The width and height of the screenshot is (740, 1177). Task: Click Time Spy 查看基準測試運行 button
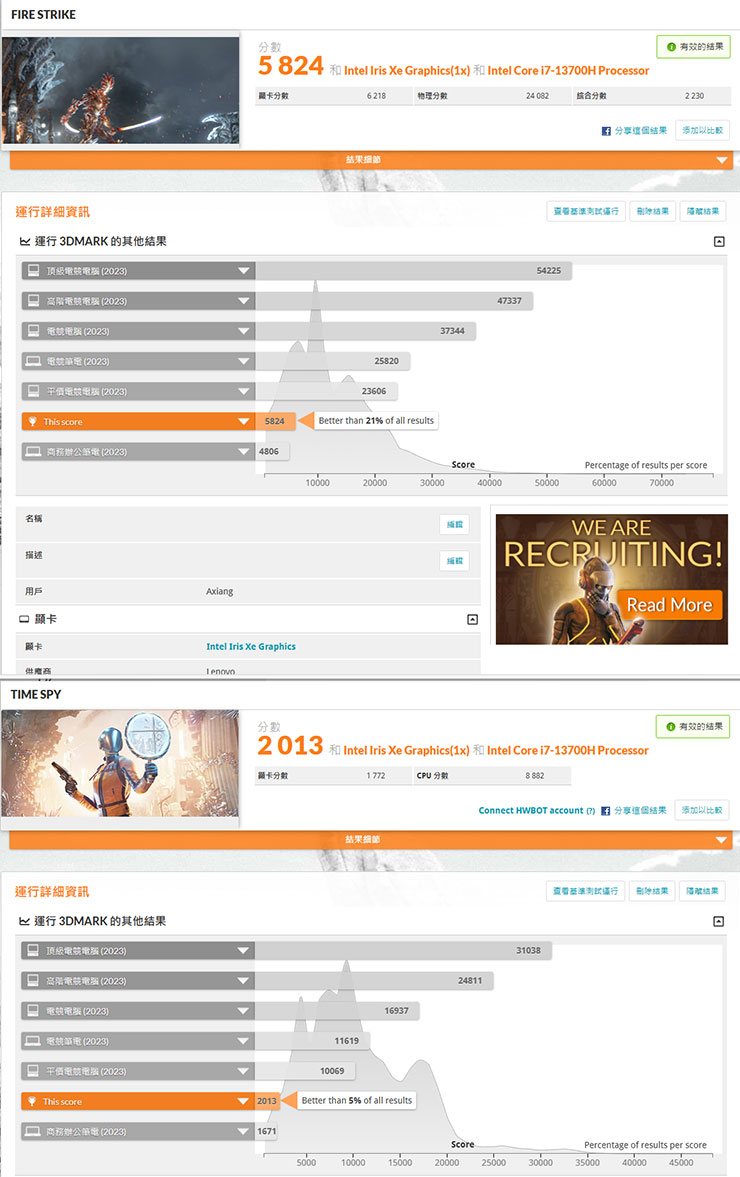tap(585, 892)
